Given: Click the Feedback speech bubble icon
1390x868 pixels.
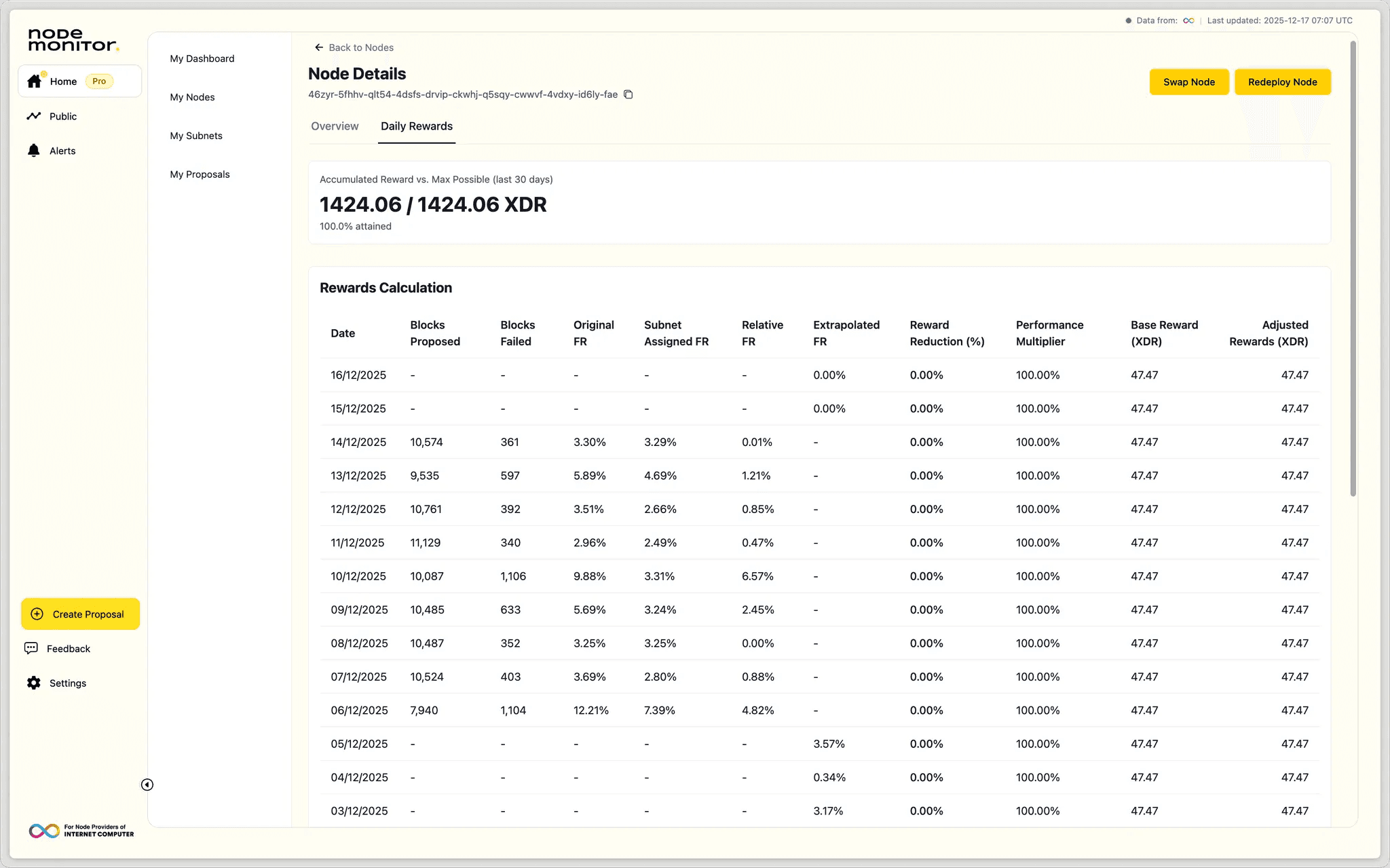Looking at the screenshot, I should [31, 648].
